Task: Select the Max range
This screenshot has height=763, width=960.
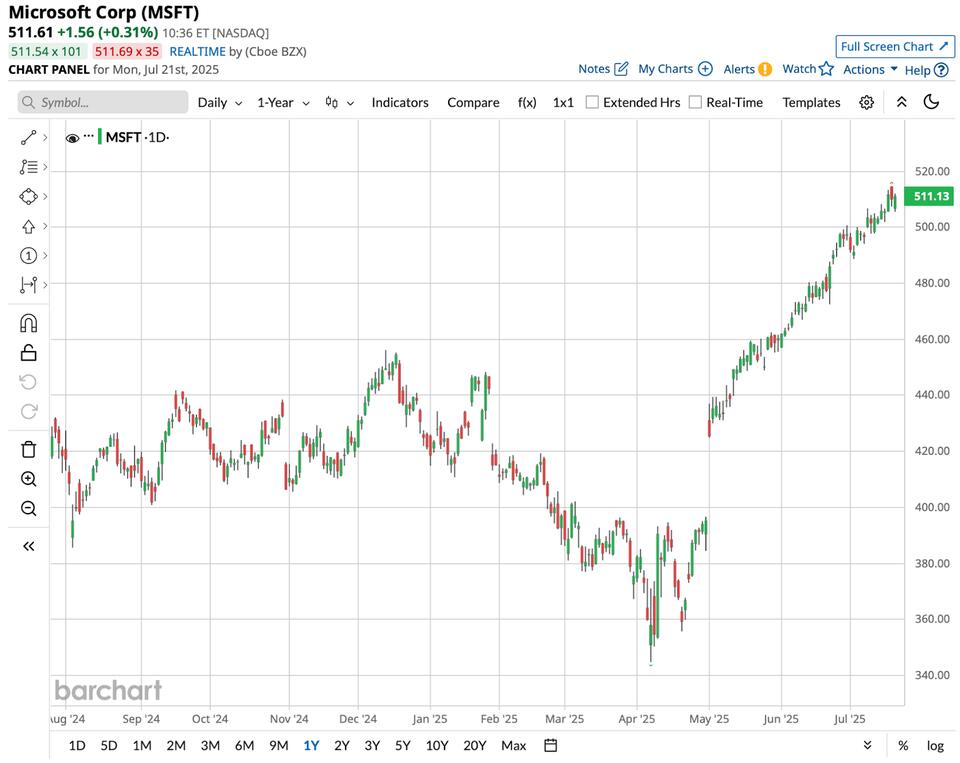Action: click(x=514, y=745)
